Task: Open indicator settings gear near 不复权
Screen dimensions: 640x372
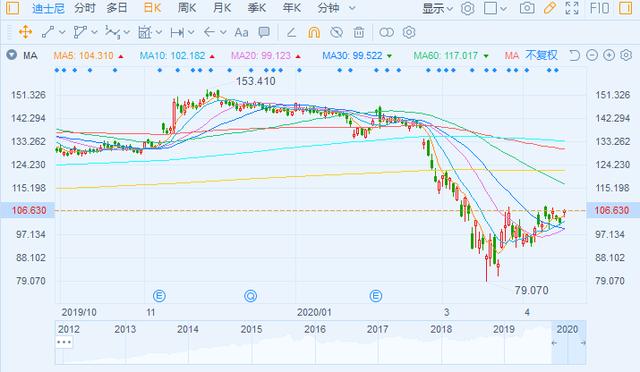Action: (x=626, y=55)
